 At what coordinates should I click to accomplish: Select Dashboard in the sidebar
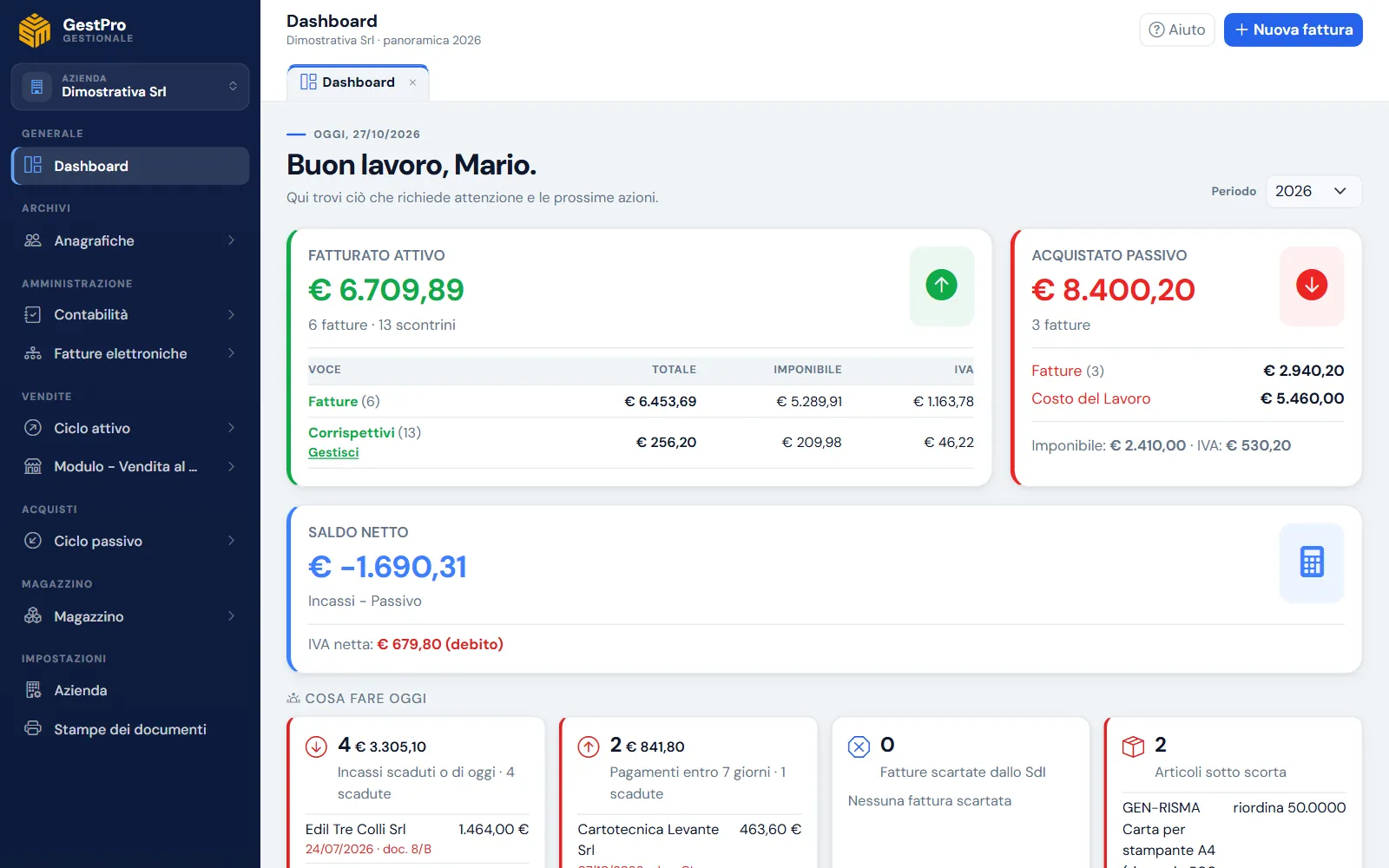click(130, 166)
